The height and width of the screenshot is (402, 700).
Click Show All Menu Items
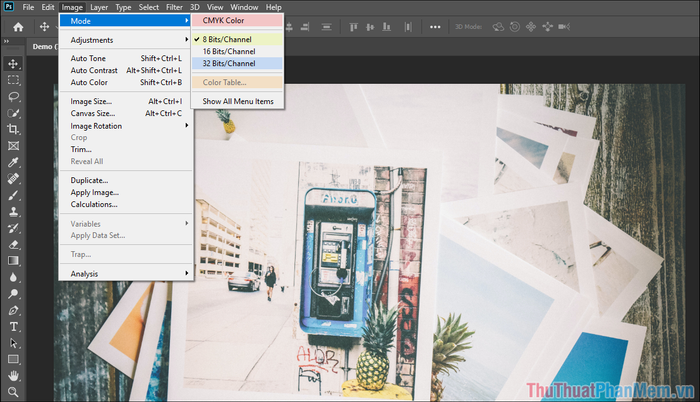point(238,101)
